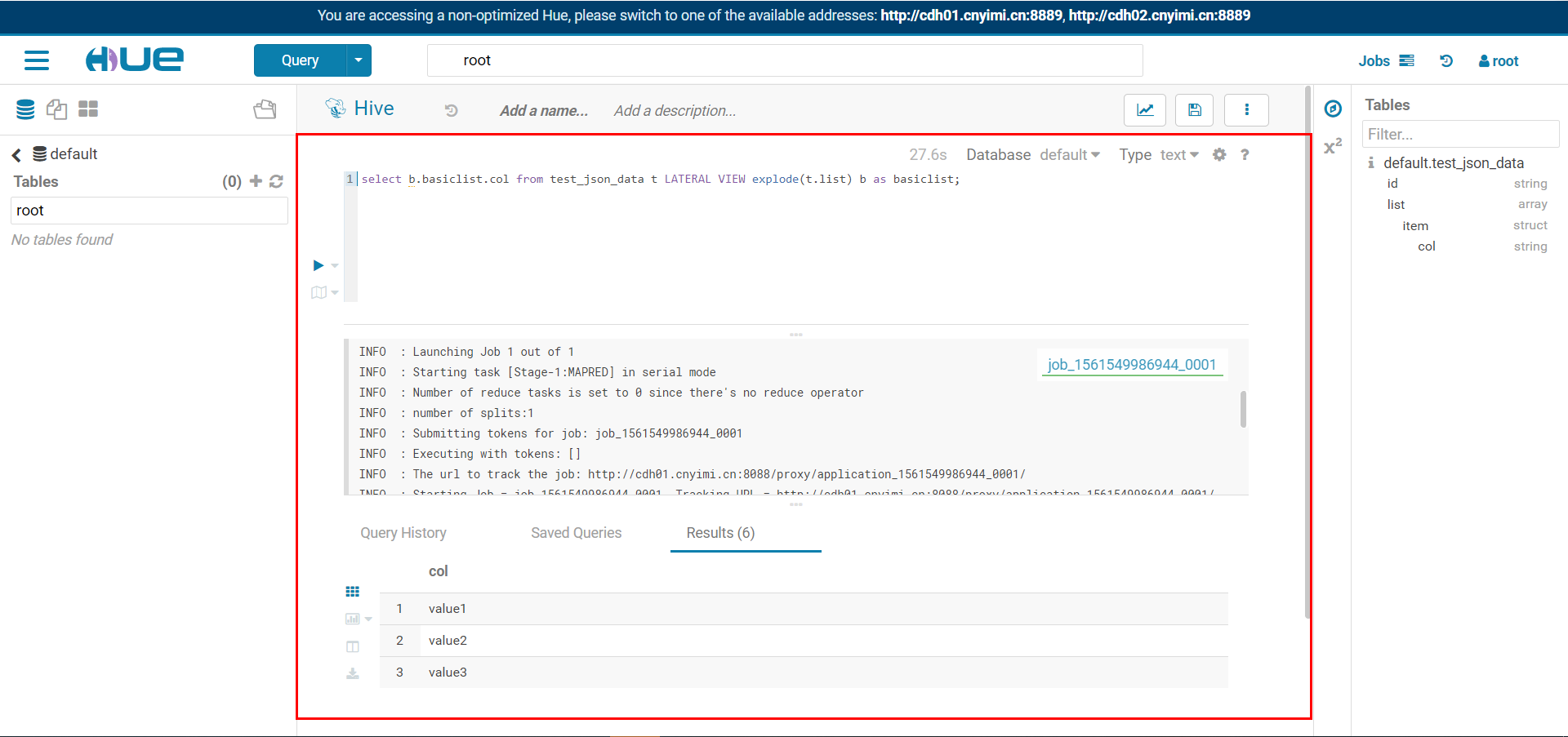Open the Type text dropdown

(x=1179, y=154)
